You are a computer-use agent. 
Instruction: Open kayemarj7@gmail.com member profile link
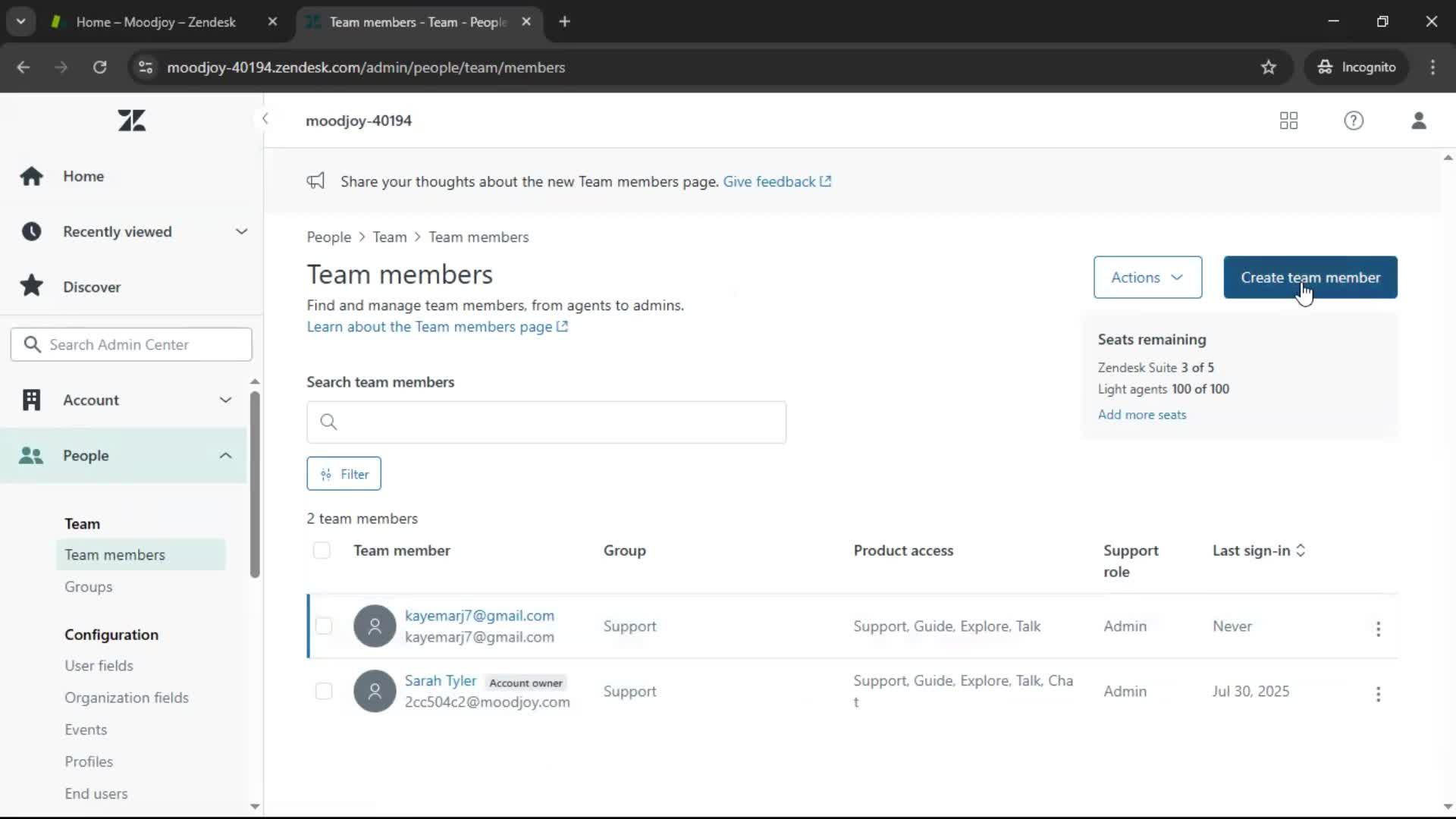(x=479, y=616)
